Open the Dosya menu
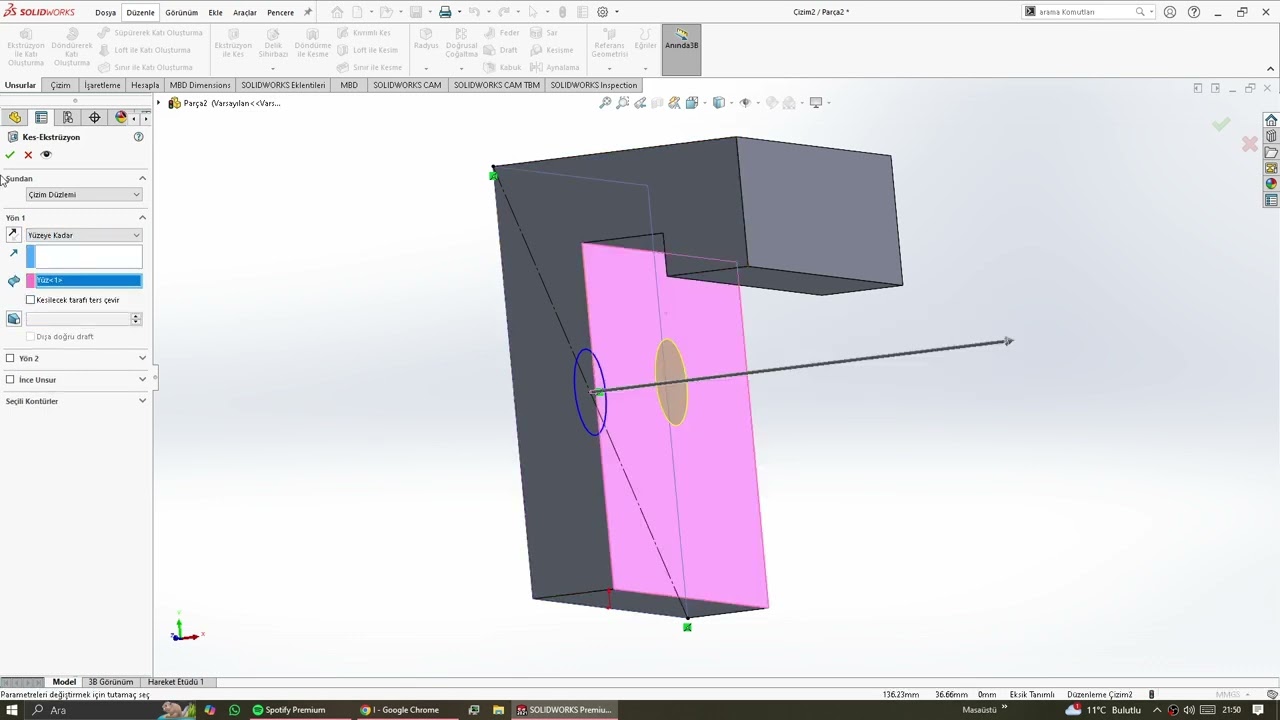This screenshot has width=1280, height=720. tap(105, 13)
